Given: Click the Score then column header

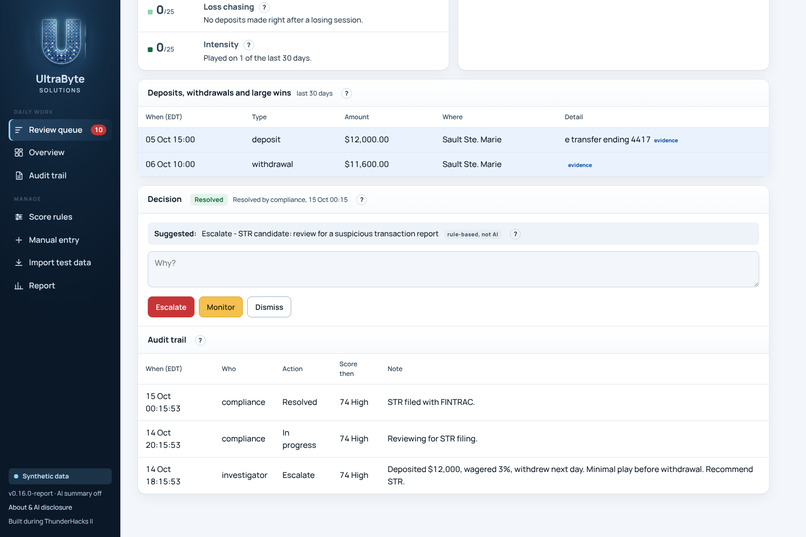Looking at the screenshot, I should click(x=348, y=368).
